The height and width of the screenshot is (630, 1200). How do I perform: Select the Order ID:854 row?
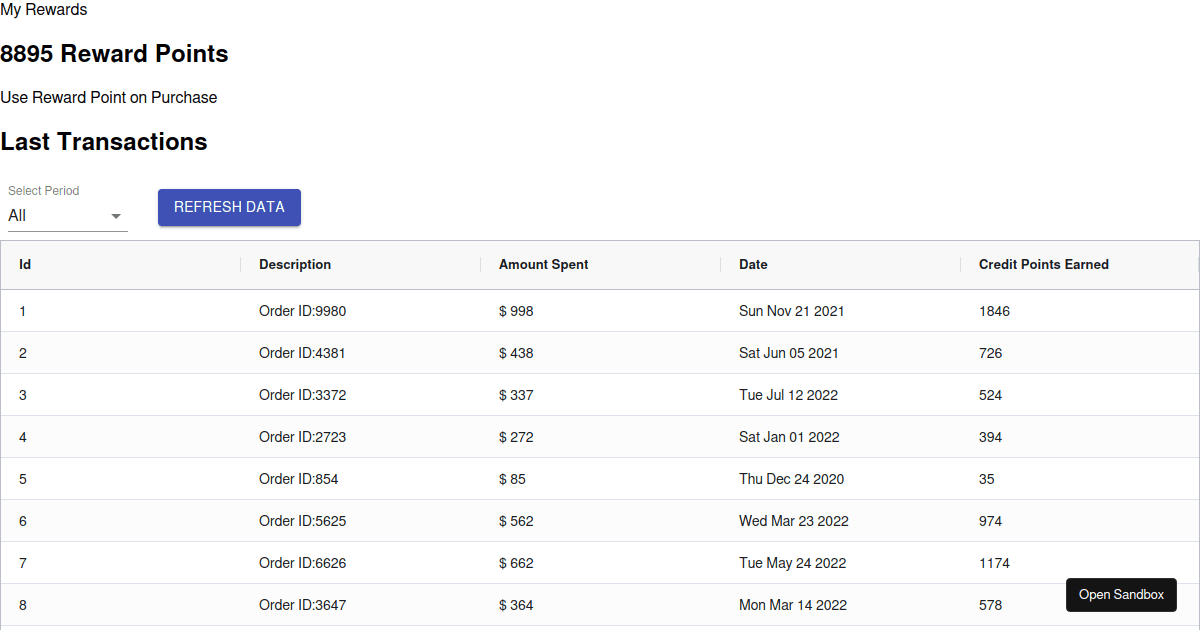[x=298, y=479]
